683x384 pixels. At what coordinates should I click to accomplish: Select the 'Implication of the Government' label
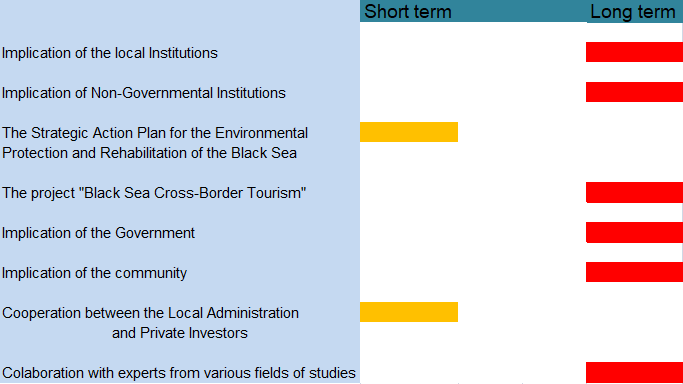pyautogui.click(x=98, y=233)
